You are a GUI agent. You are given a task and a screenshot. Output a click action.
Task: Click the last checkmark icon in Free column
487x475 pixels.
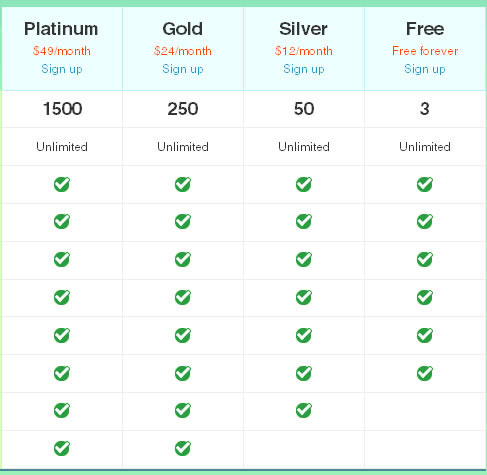(425, 373)
